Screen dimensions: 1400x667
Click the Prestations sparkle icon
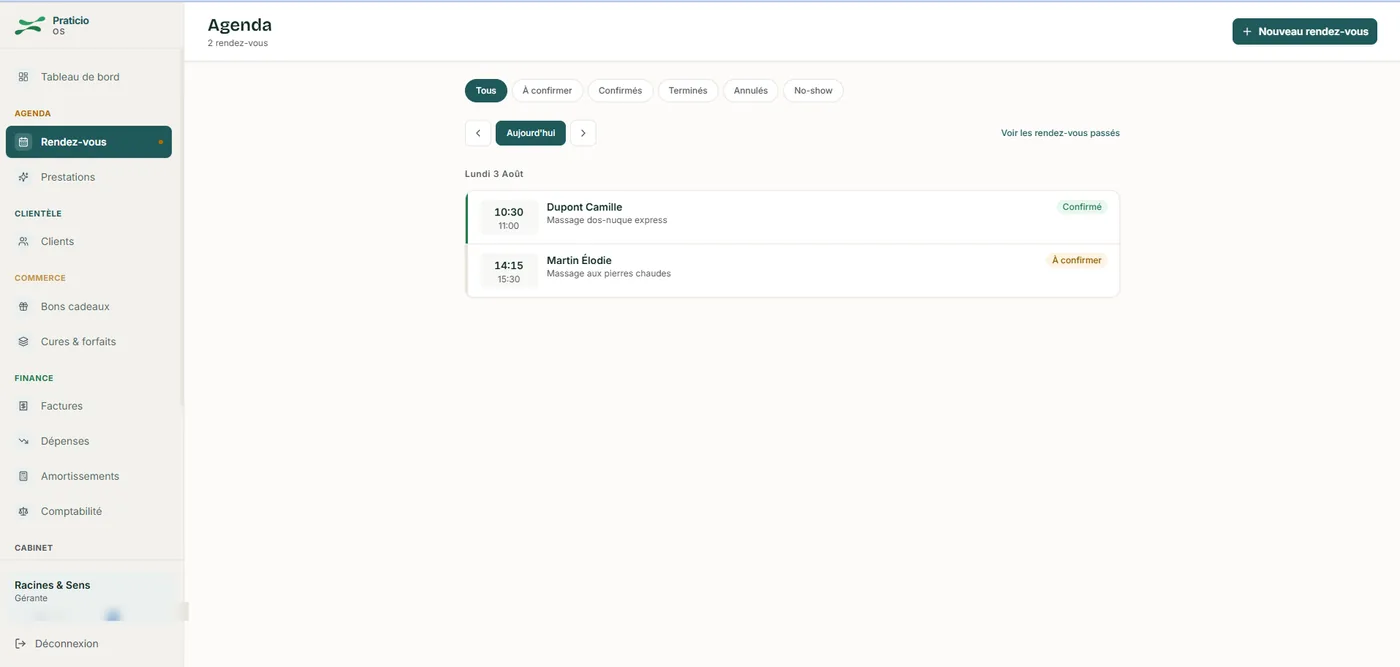(x=23, y=177)
